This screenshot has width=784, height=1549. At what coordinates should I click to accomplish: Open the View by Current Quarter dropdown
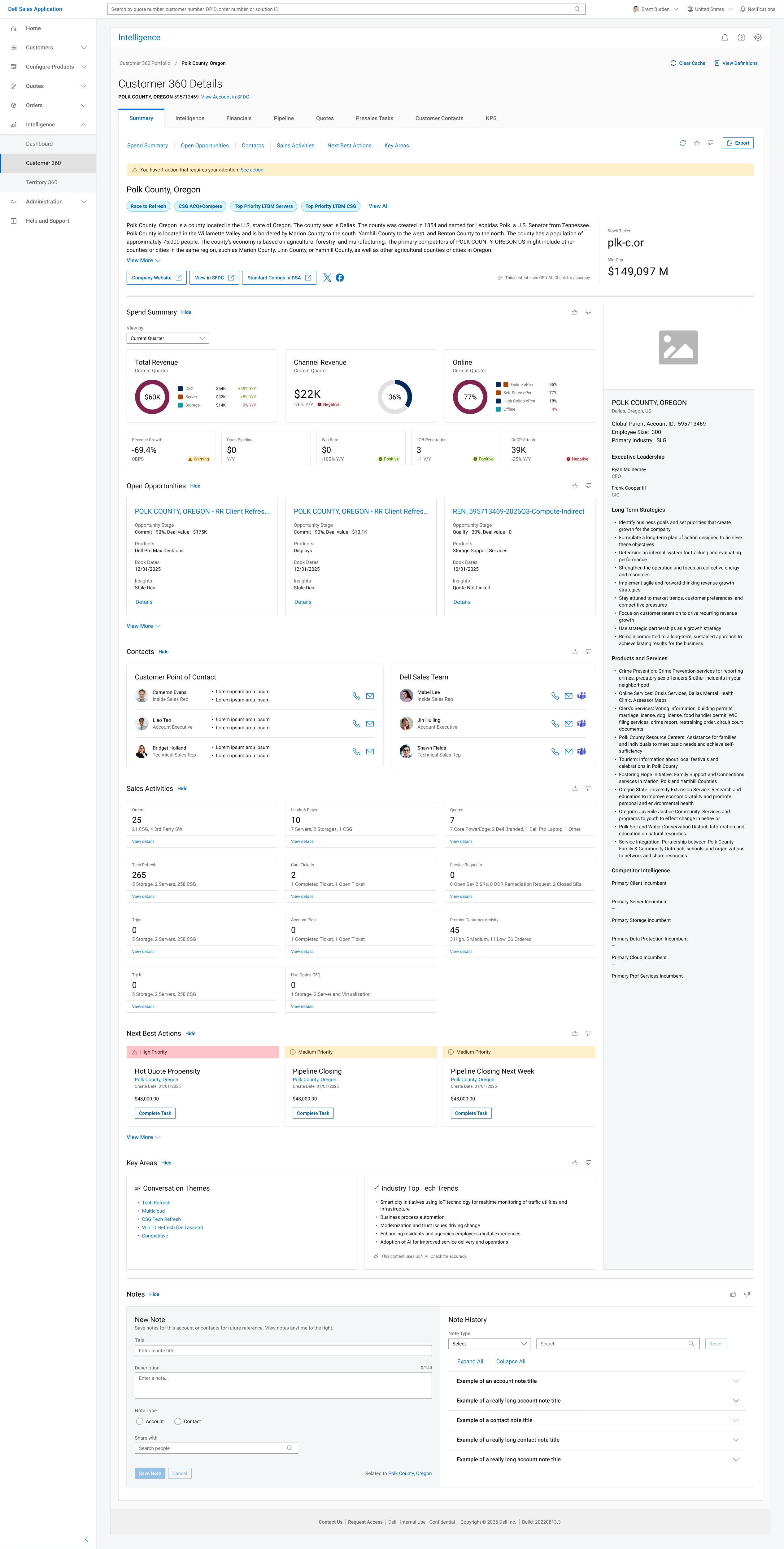[168, 338]
